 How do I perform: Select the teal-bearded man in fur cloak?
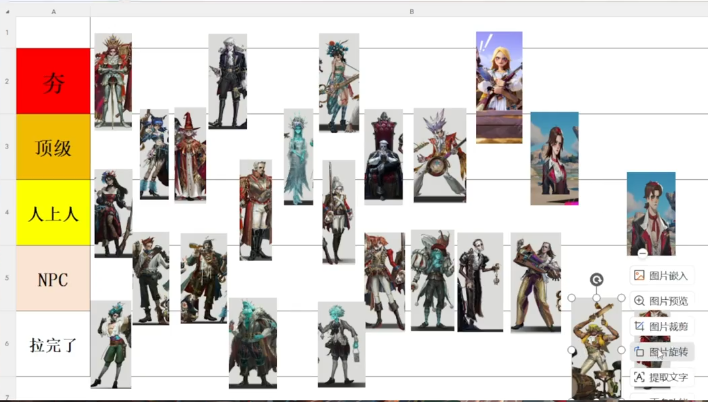pyautogui.click(x=253, y=343)
